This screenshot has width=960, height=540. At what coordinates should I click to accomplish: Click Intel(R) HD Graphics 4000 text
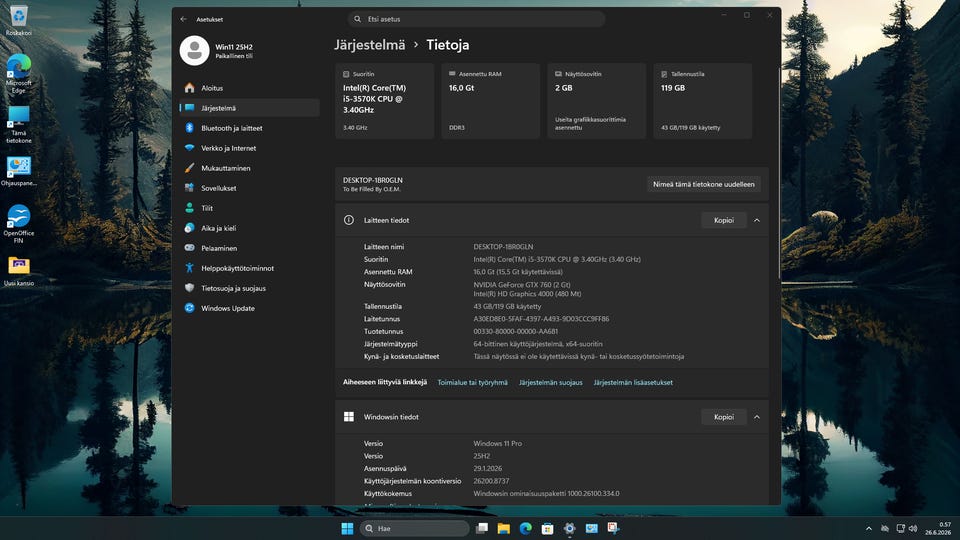pos(527,294)
